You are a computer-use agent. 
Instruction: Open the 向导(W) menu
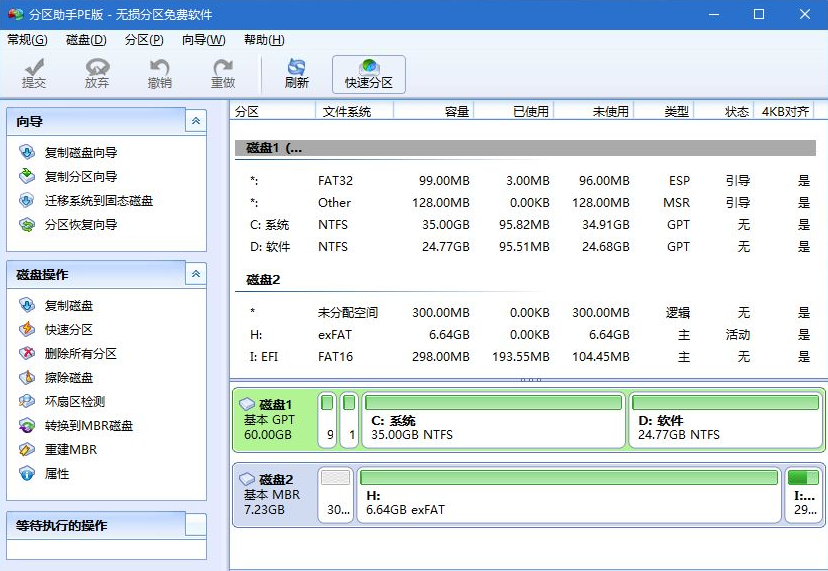coord(204,40)
